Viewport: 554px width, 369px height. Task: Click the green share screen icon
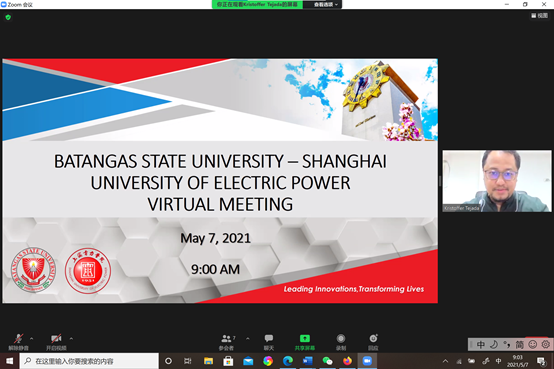point(305,339)
